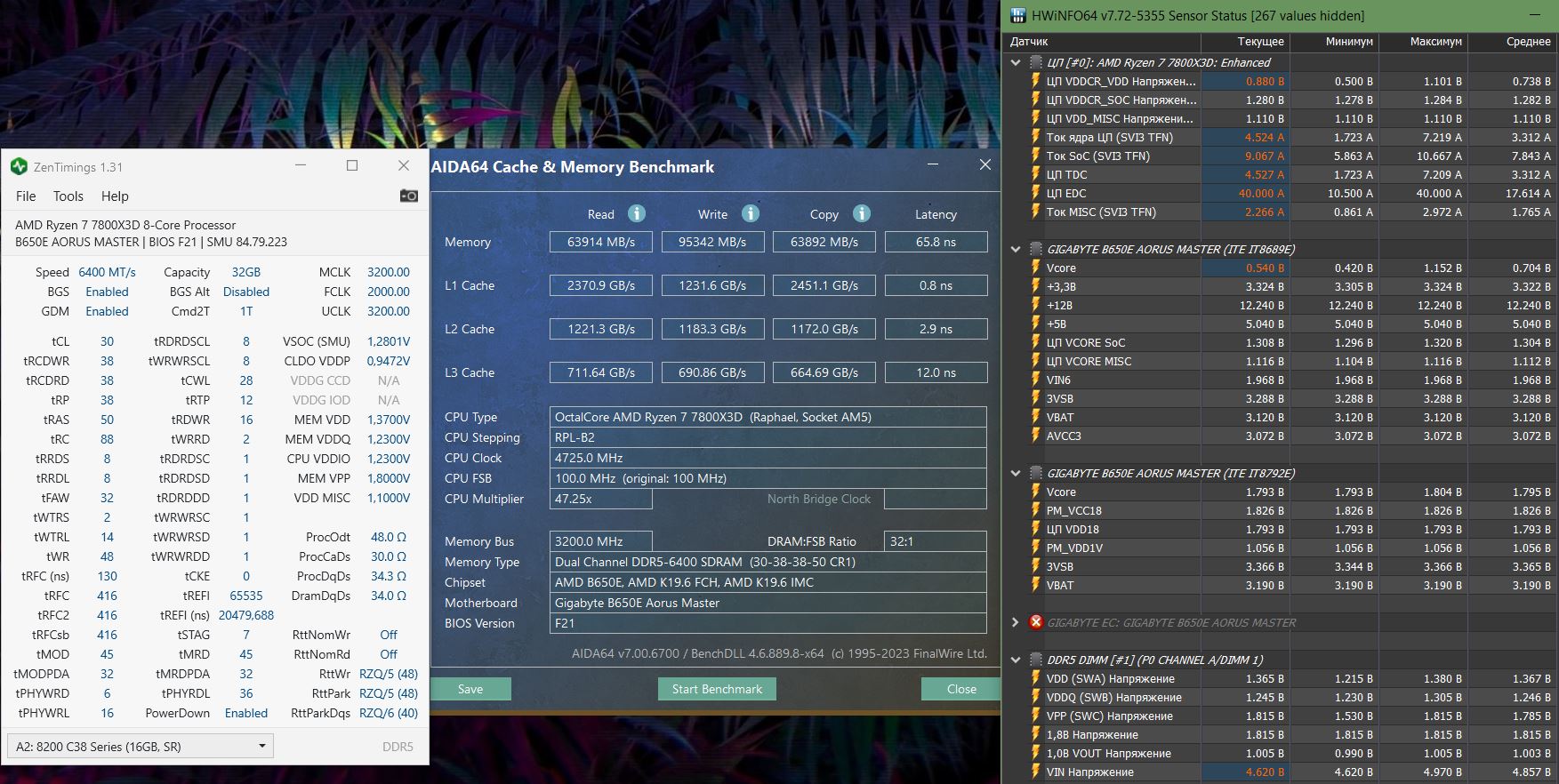The width and height of the screenshot is (1559, 784).
Task: Open the File menu in ZenTimings
Action: 26,196
